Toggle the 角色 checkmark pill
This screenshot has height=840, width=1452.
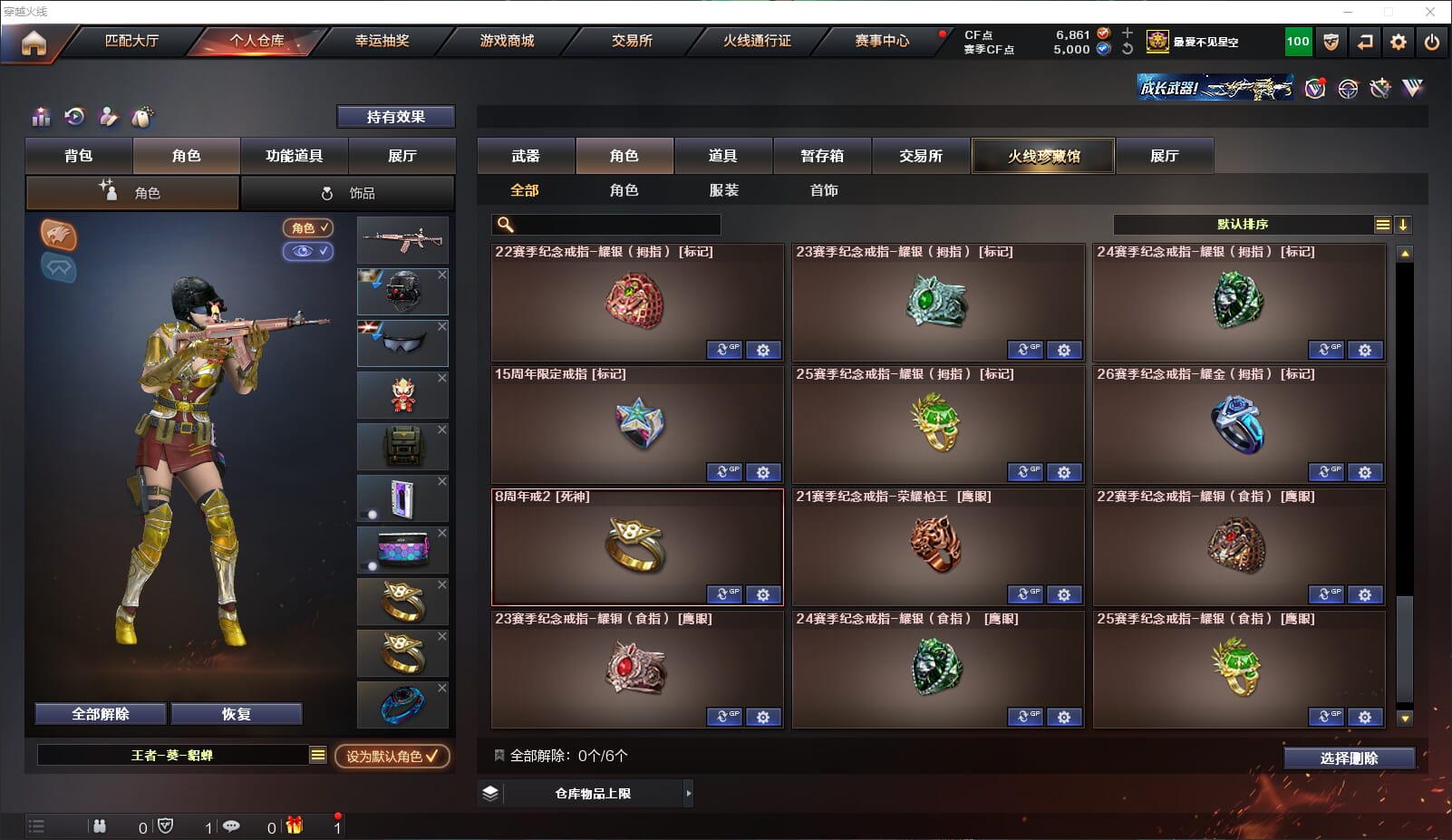(308, 227)
